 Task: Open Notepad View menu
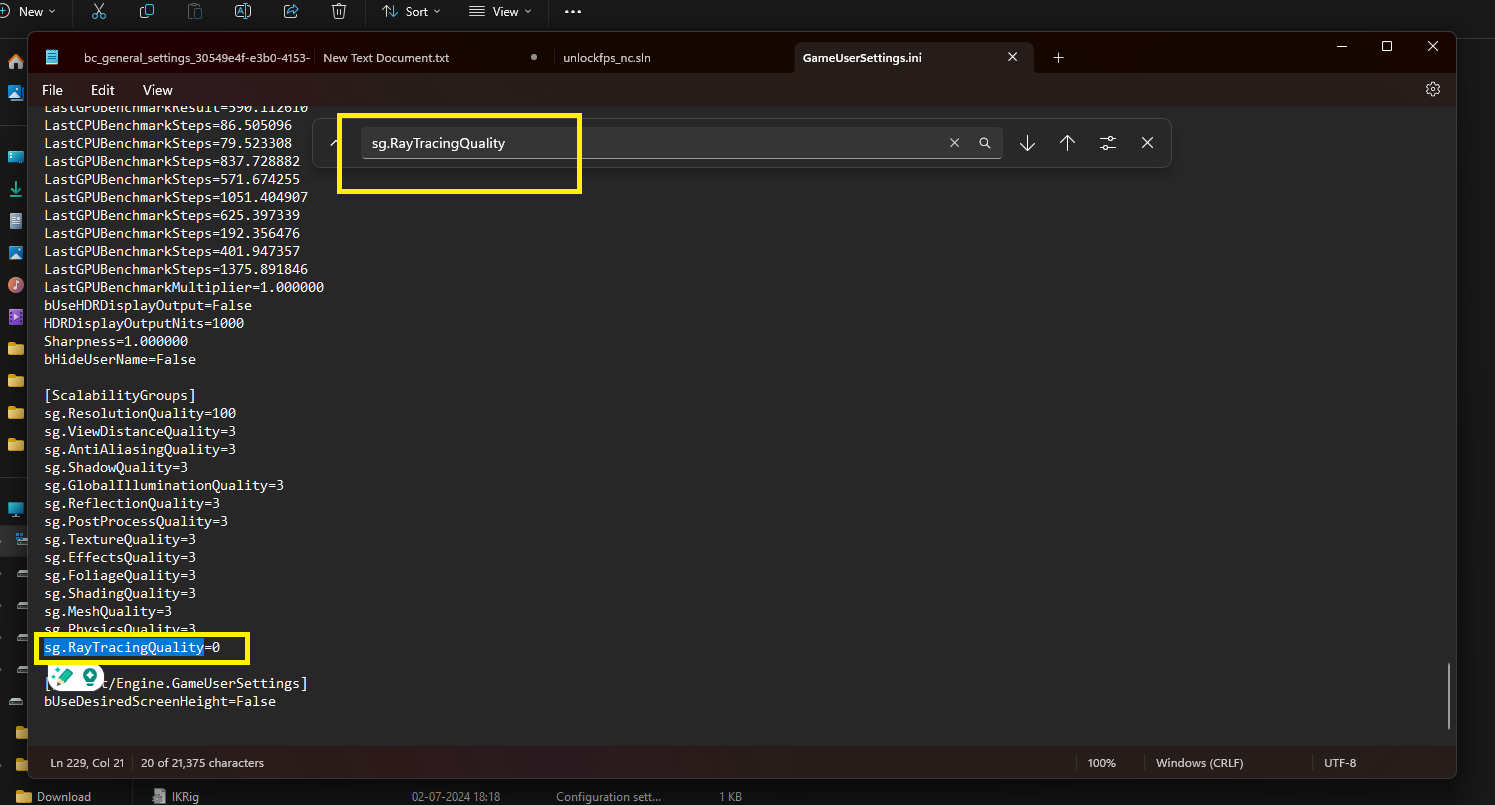(158, 90)
